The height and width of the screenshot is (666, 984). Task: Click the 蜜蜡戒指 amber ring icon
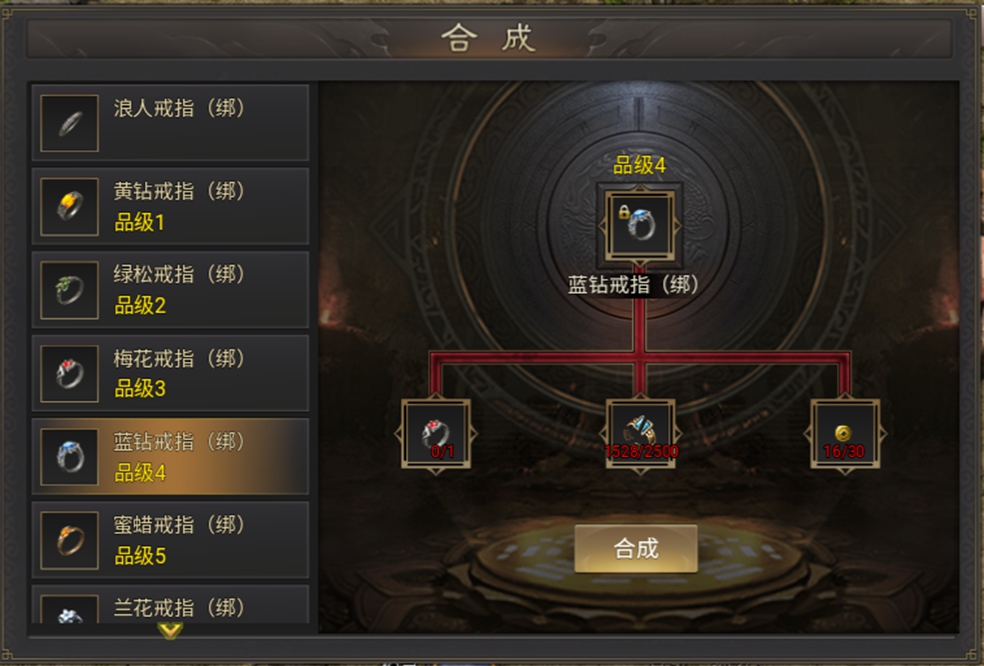pos(69,540)
